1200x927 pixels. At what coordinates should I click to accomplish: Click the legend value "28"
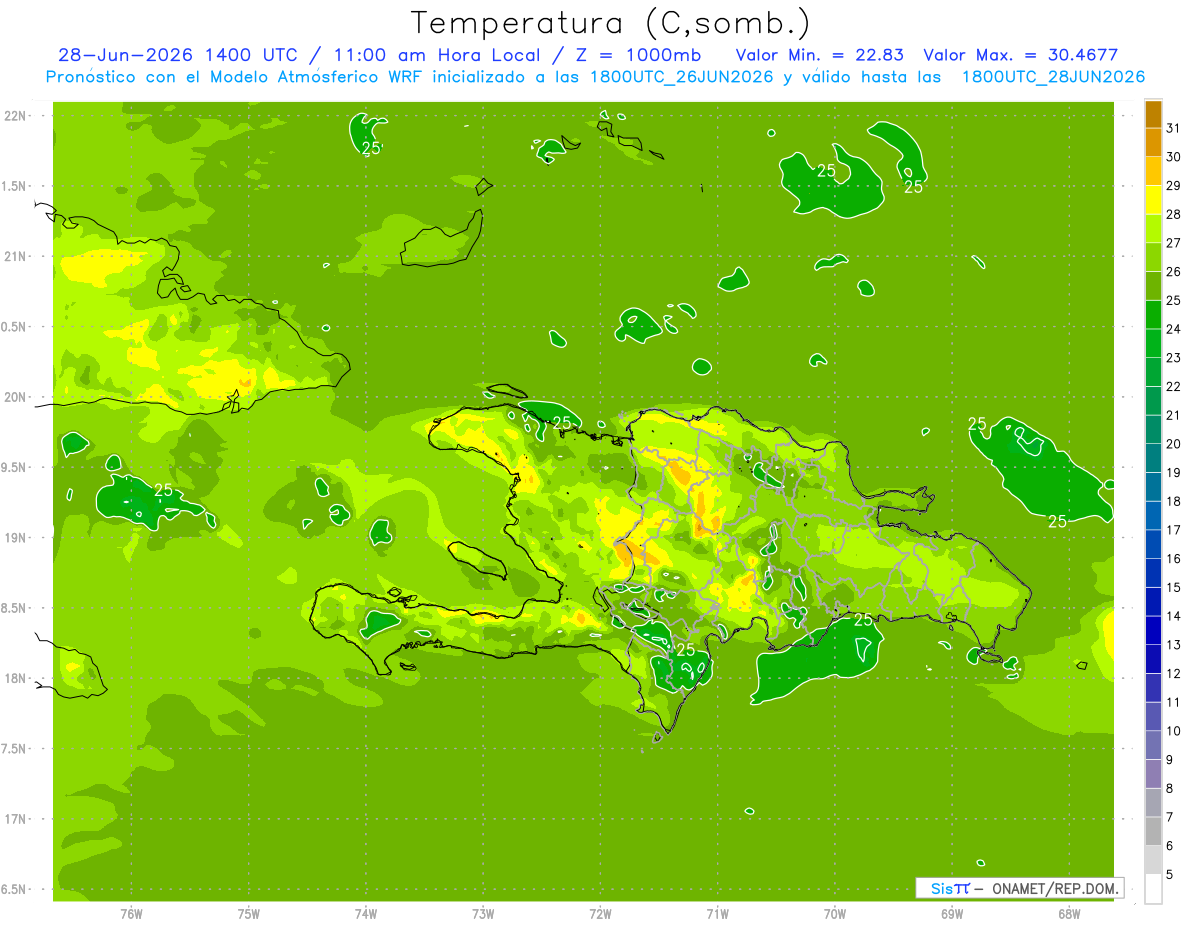point(1174,214)
